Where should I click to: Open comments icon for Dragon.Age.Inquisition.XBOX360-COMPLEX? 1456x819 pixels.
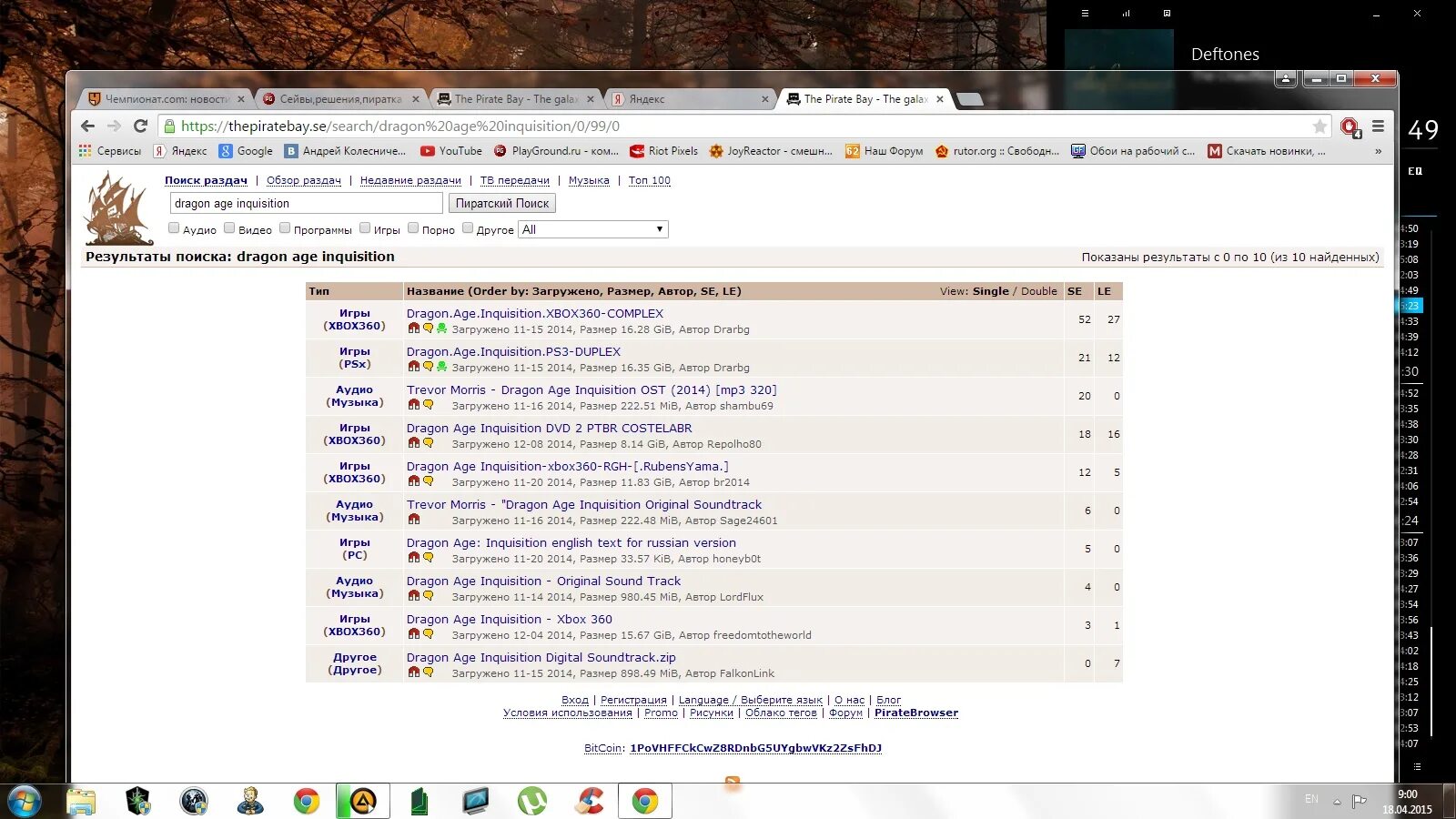pyautogui.click(x=428, y=329)
